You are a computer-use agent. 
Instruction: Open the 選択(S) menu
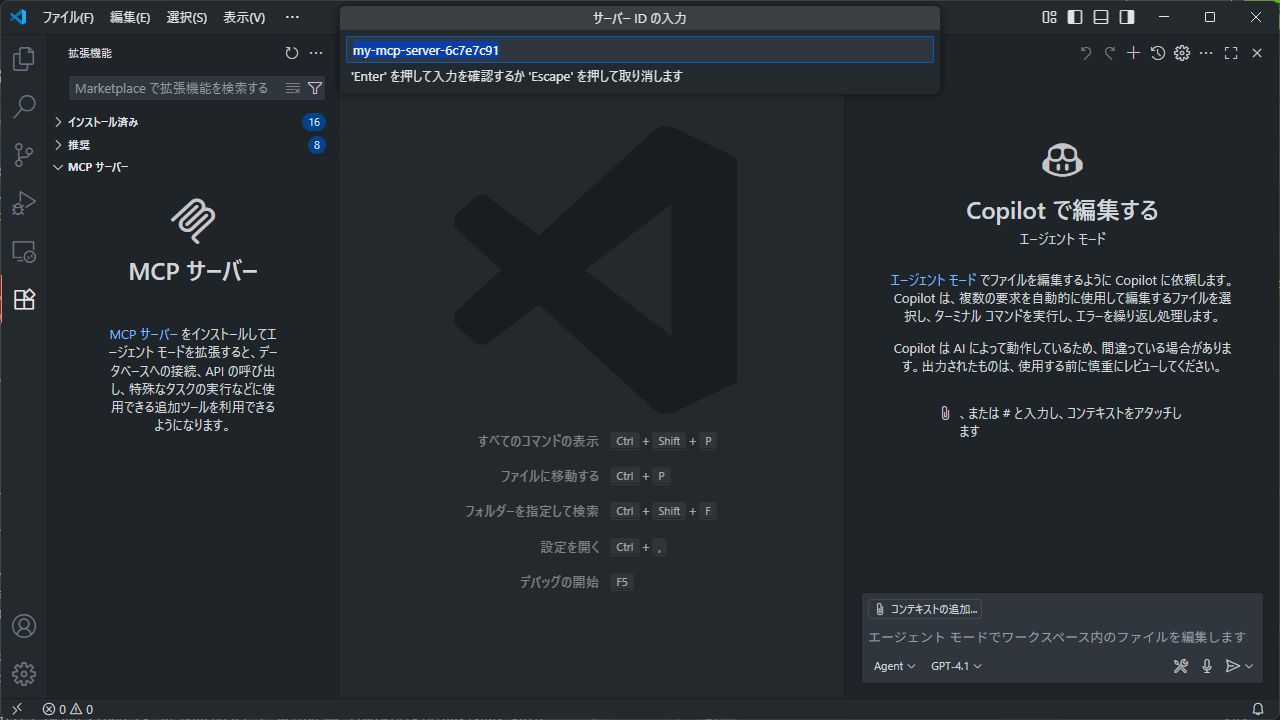187,17
